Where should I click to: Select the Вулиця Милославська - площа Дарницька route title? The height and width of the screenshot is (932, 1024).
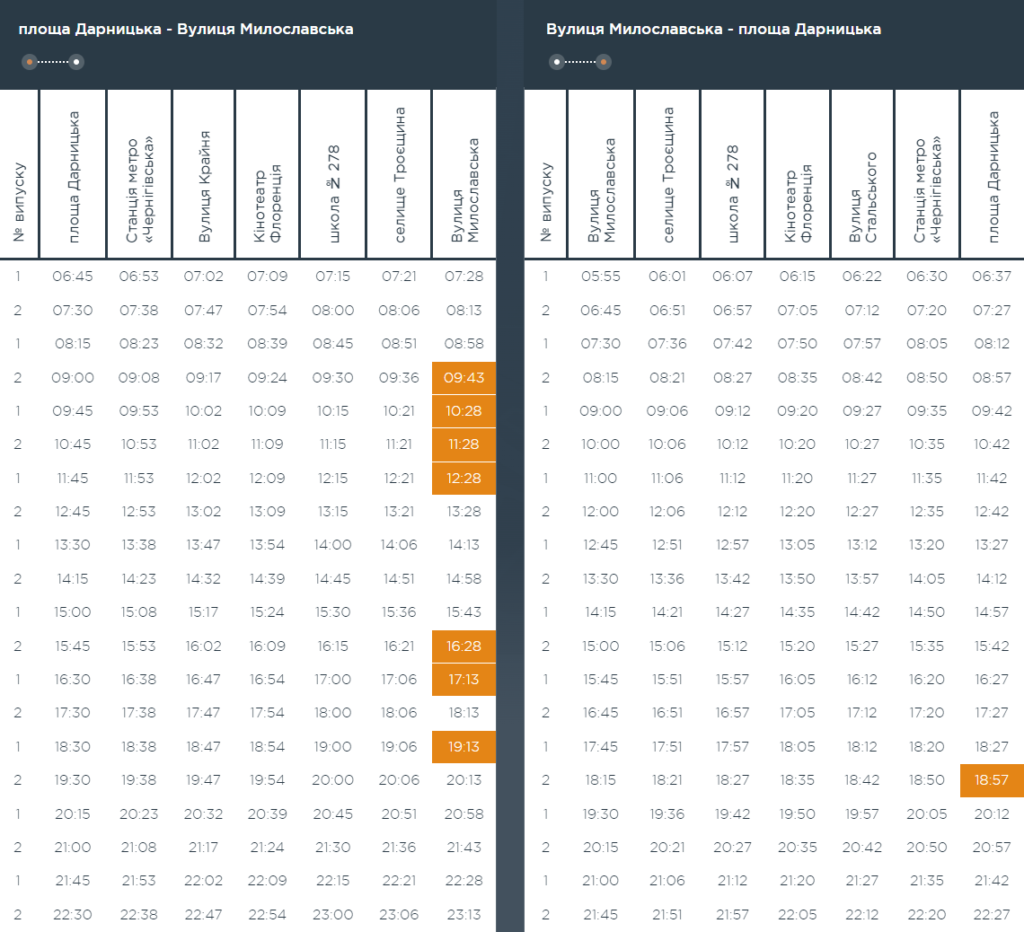pos(713,29)
